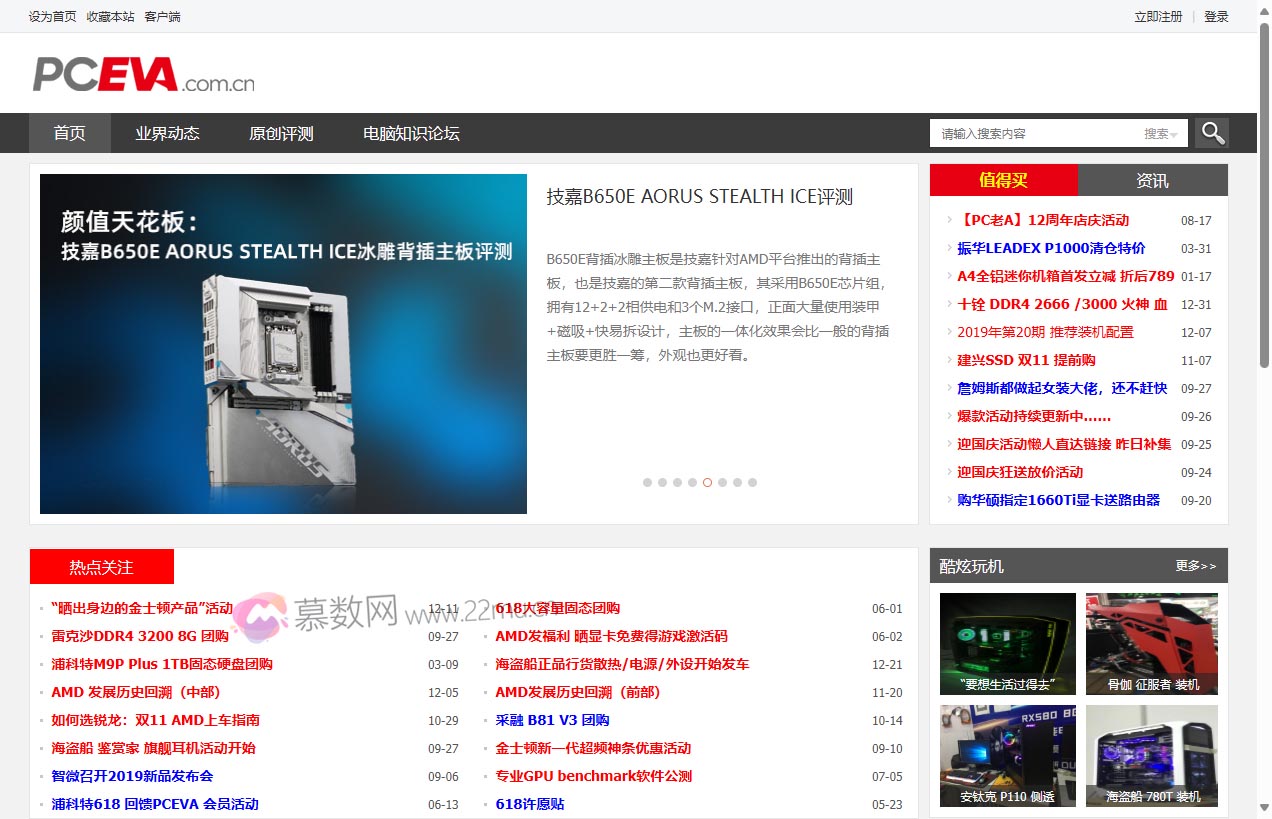This screenshot has height=819, width=1272.
Task: Click the search input field
Action: point(1035,134)
